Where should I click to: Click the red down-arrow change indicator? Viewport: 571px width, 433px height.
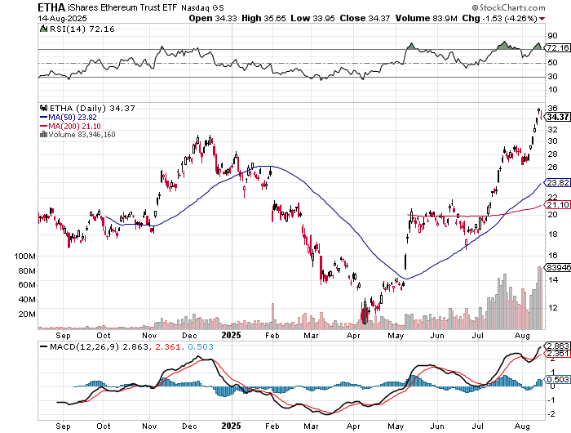tap(543, 19)
